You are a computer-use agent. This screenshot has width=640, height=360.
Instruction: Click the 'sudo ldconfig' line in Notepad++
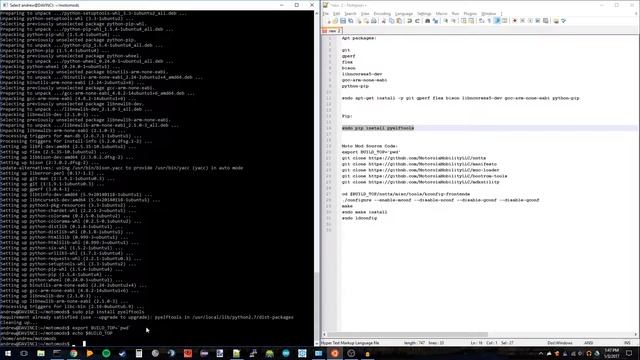click(359, 218)
